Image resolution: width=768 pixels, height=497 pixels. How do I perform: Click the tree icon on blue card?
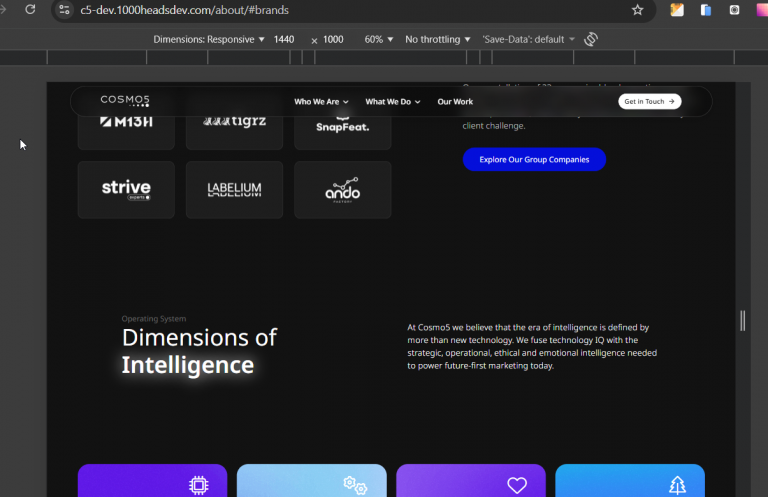(677, 485)
